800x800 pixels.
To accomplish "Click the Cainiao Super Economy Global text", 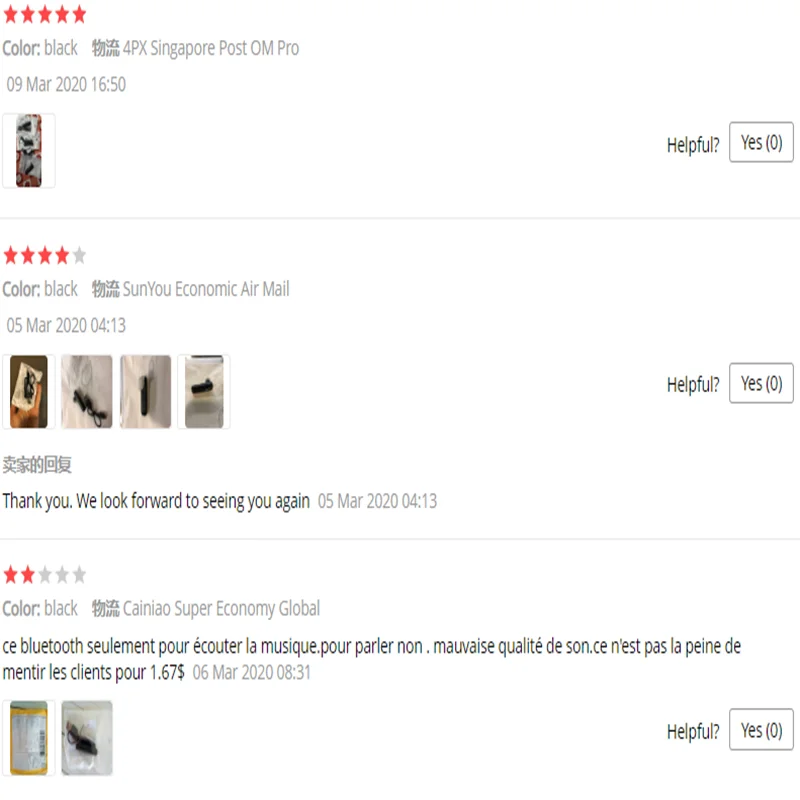I will 221,608.
